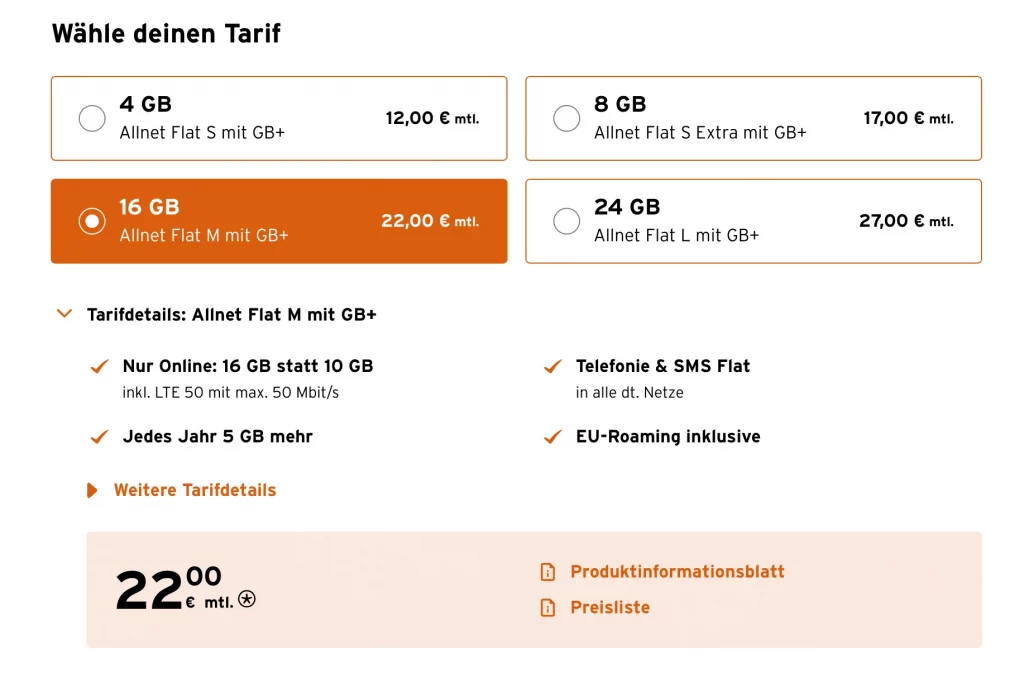Image resolution: width=1024 pixels, height=687 pixels.
Task: Click the 12,00 € mtl. tariff card
Action: [x=279, y=118]
